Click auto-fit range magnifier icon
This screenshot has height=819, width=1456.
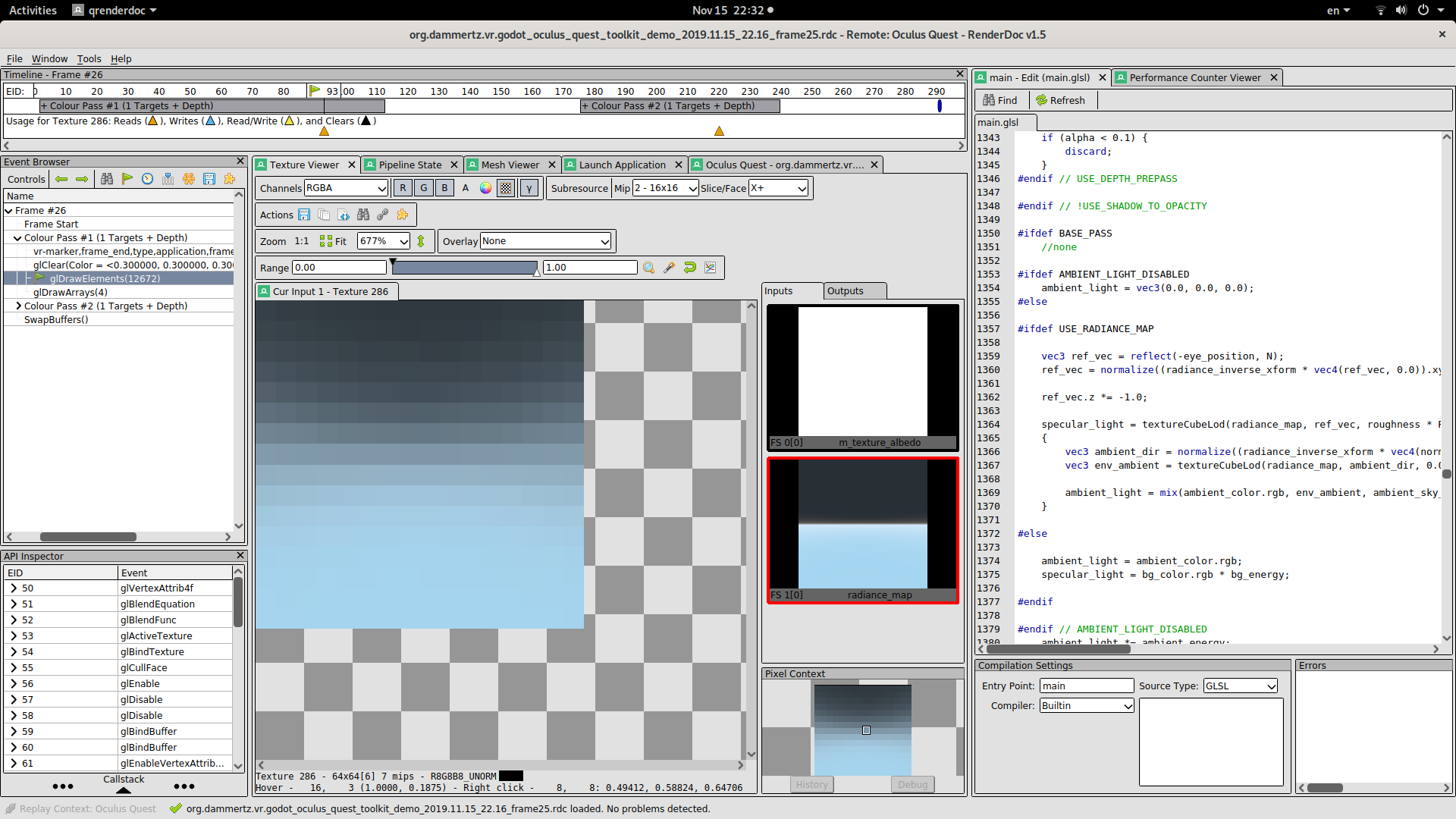coord(648,268)
